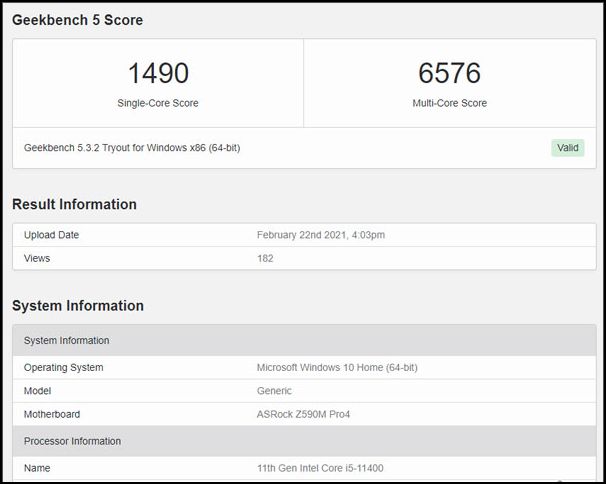Click the Views label
The image size is (606, 484).
[37, 258]
